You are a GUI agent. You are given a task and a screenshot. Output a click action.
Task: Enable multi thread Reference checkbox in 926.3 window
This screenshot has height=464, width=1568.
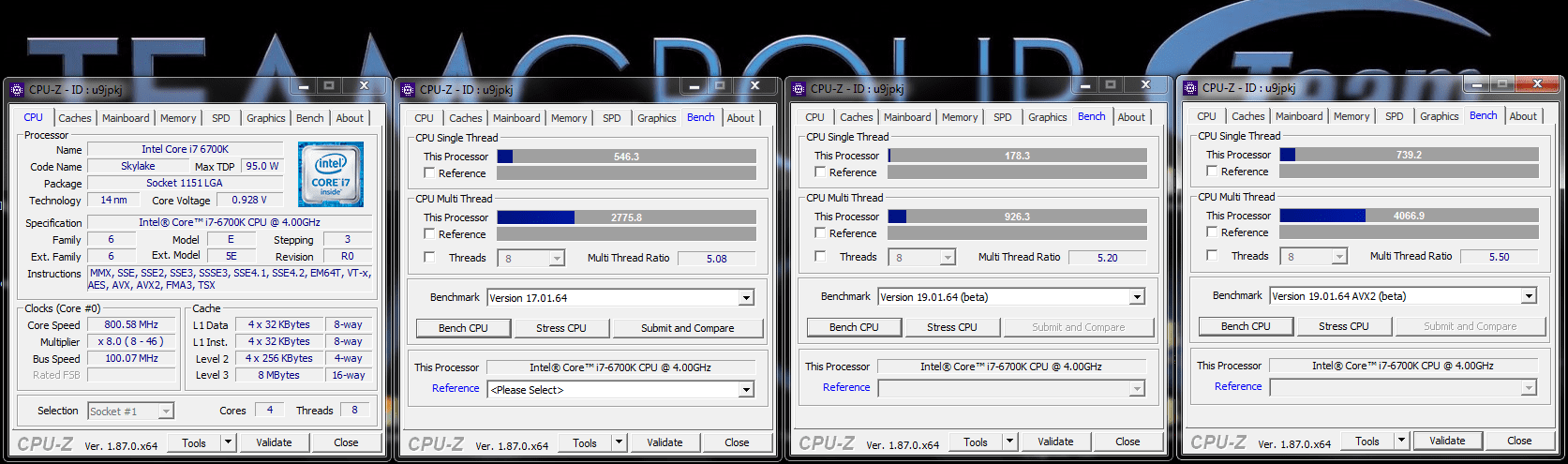click(820, 233)
